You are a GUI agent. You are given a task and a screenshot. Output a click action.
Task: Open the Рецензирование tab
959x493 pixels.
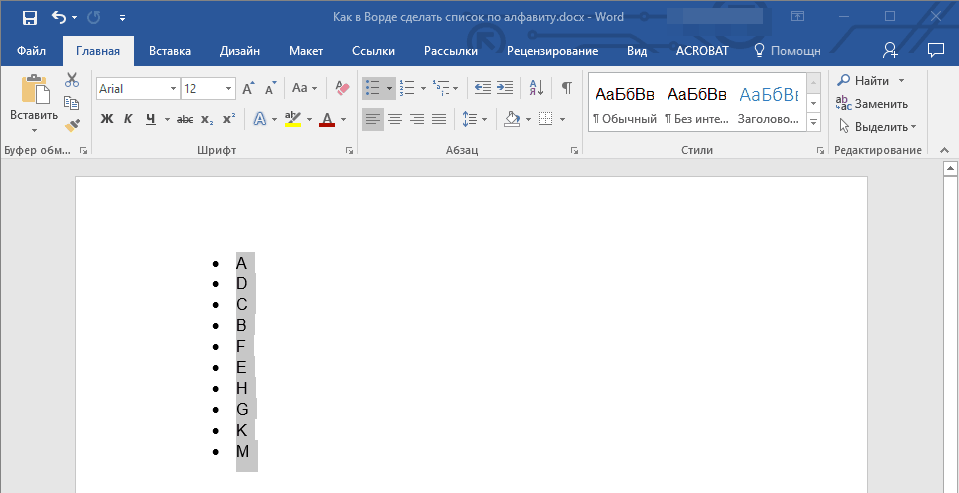click(x=552, y=51)
